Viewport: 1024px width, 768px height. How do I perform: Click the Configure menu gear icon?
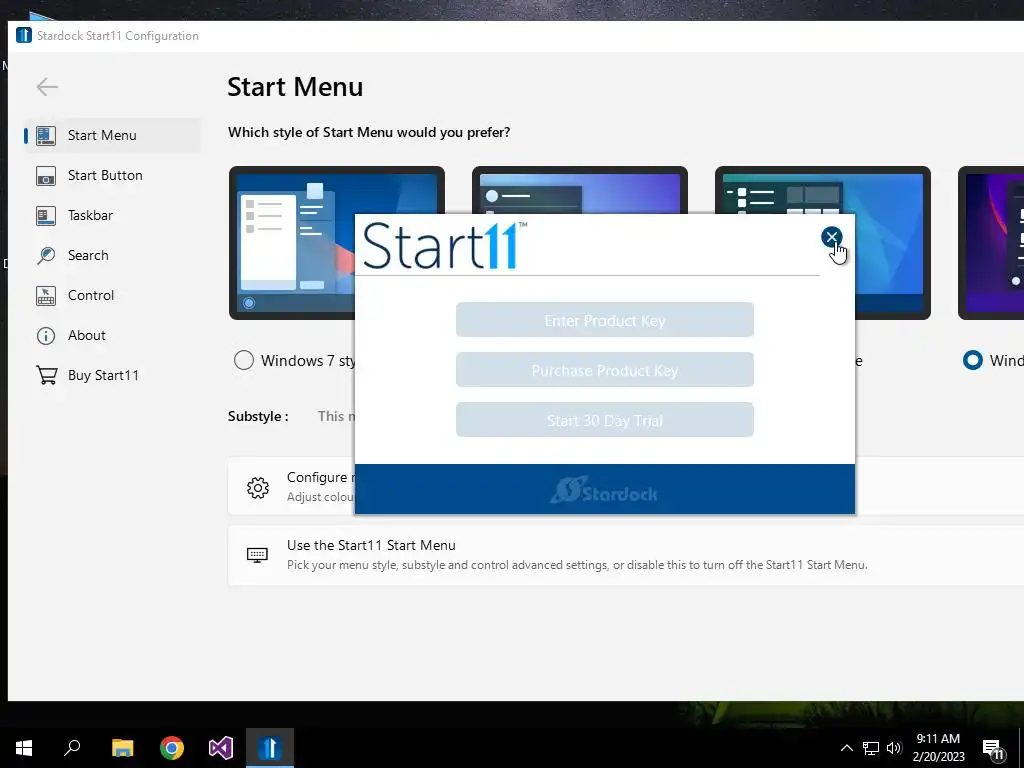257,487
